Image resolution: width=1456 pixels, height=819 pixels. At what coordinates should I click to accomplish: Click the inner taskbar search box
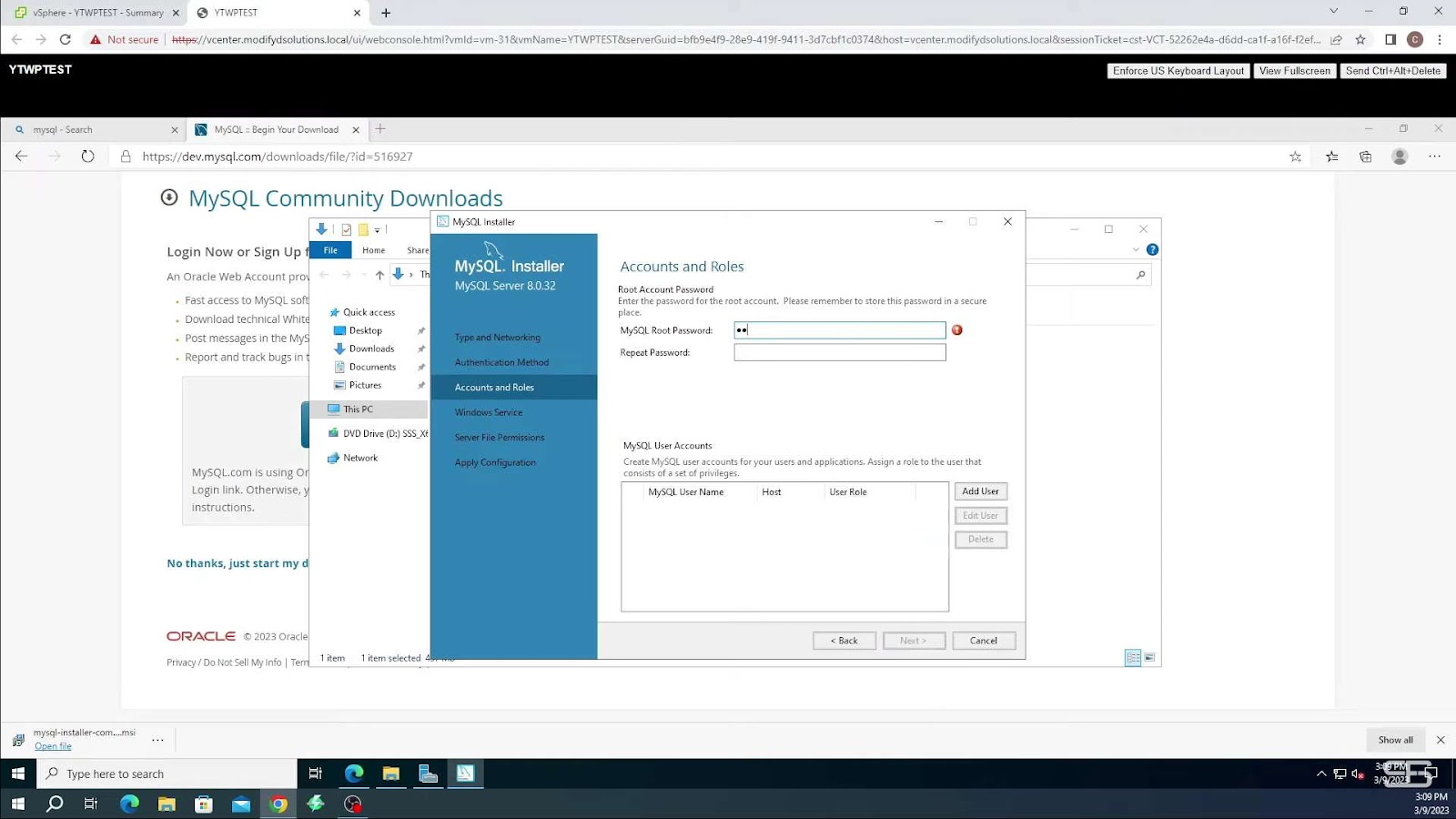pos(167,773)
